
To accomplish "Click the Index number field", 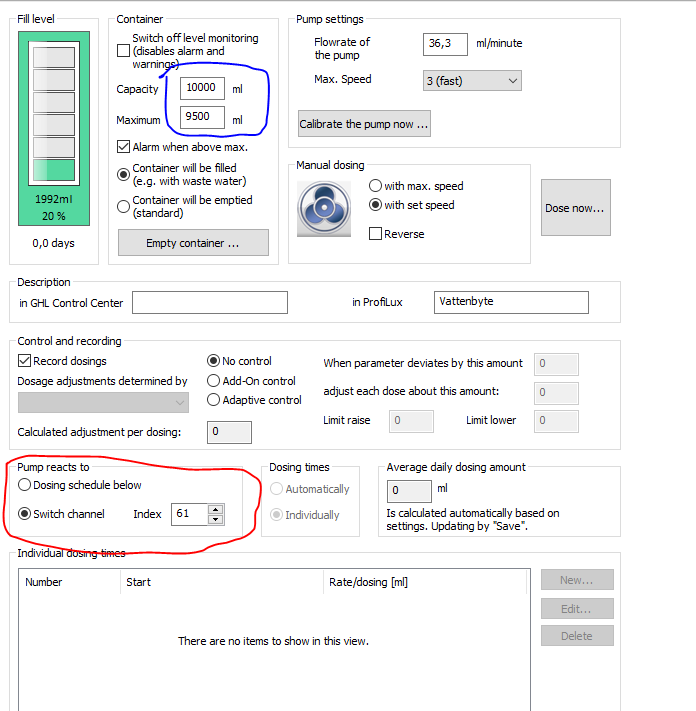I will (190, 514).
